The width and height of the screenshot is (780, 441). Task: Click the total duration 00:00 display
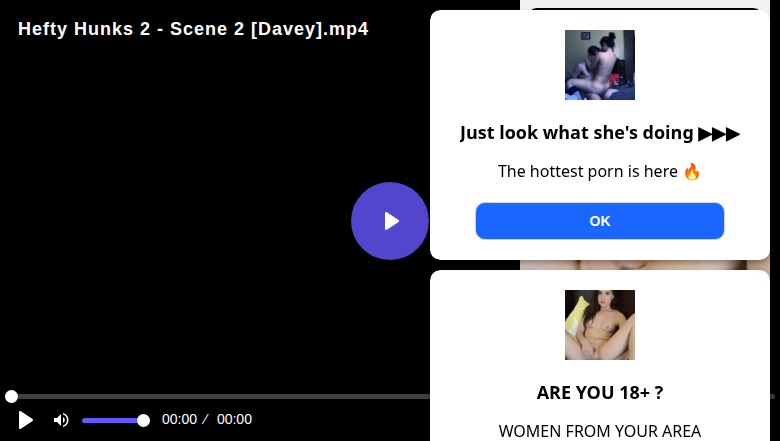(x=234, y=420)
